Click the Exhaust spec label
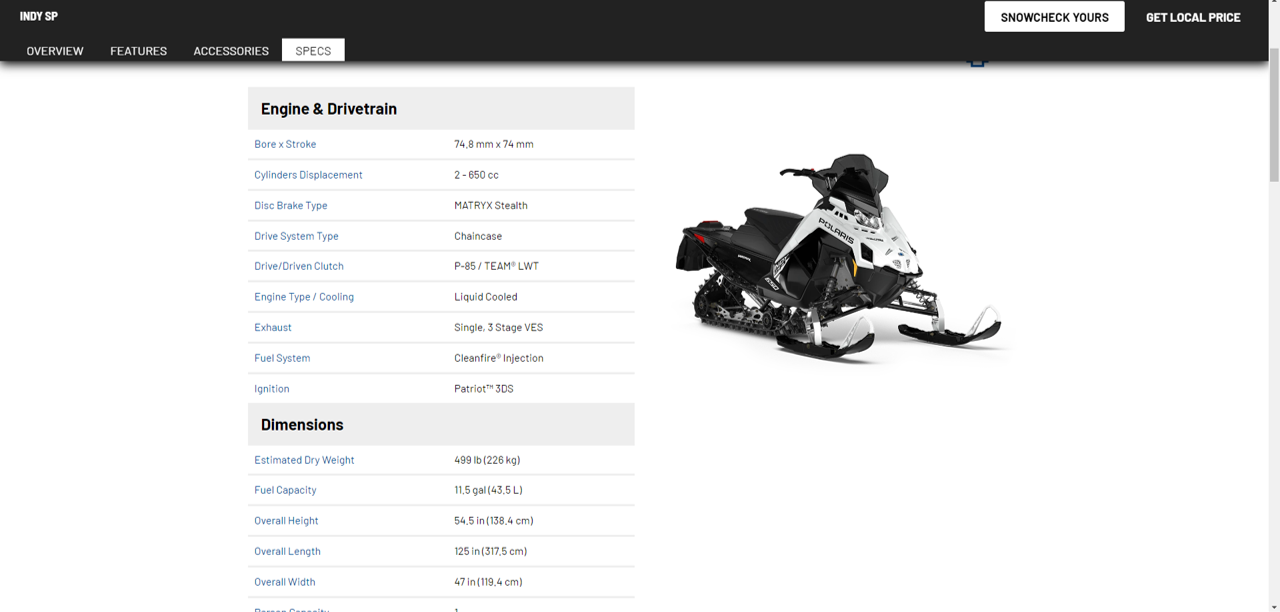 tap(273, 327)
